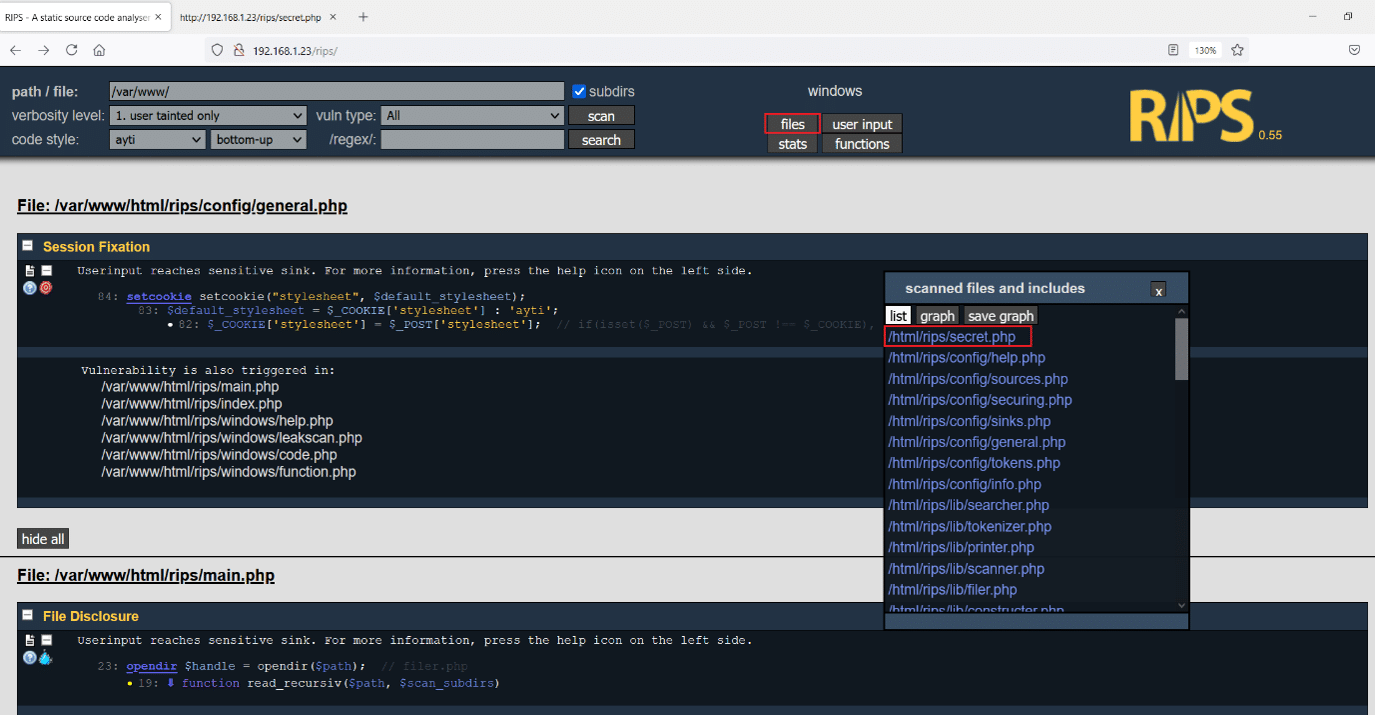Click the File Disclosure data leak drop icon
The image size is (1375, 715).
tap(46, 658)
